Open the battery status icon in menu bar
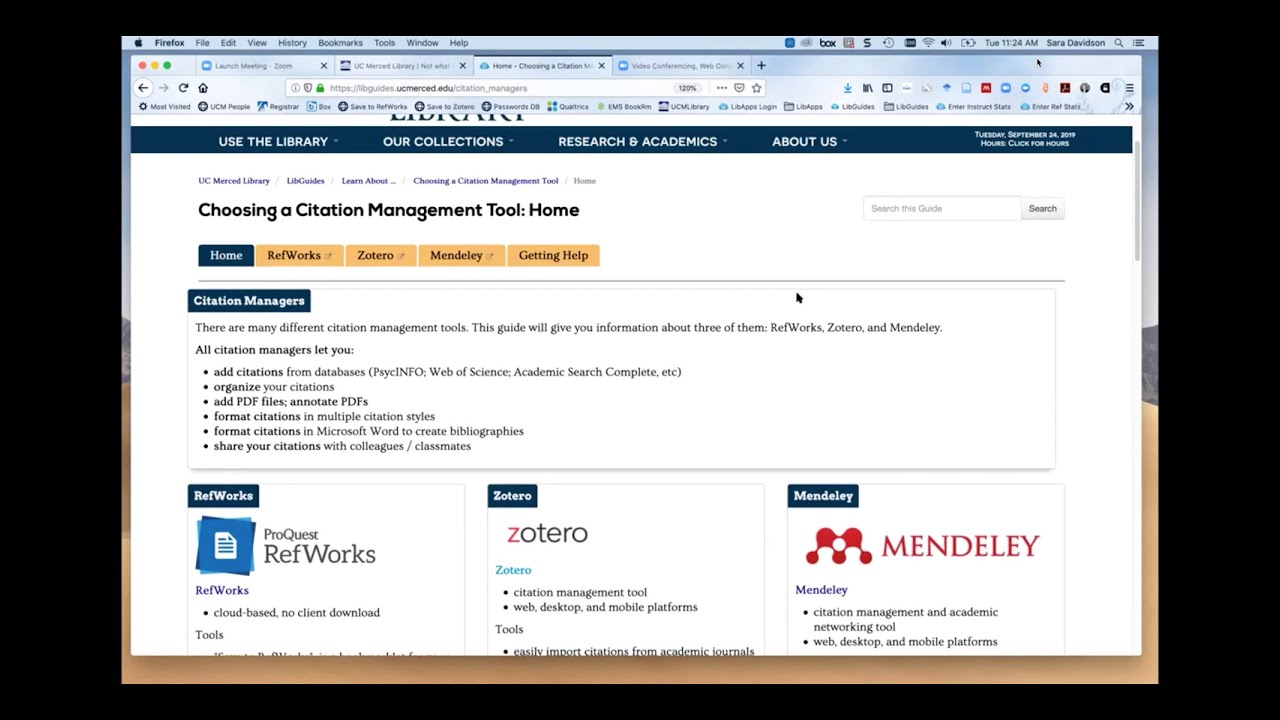 [968, 43]
